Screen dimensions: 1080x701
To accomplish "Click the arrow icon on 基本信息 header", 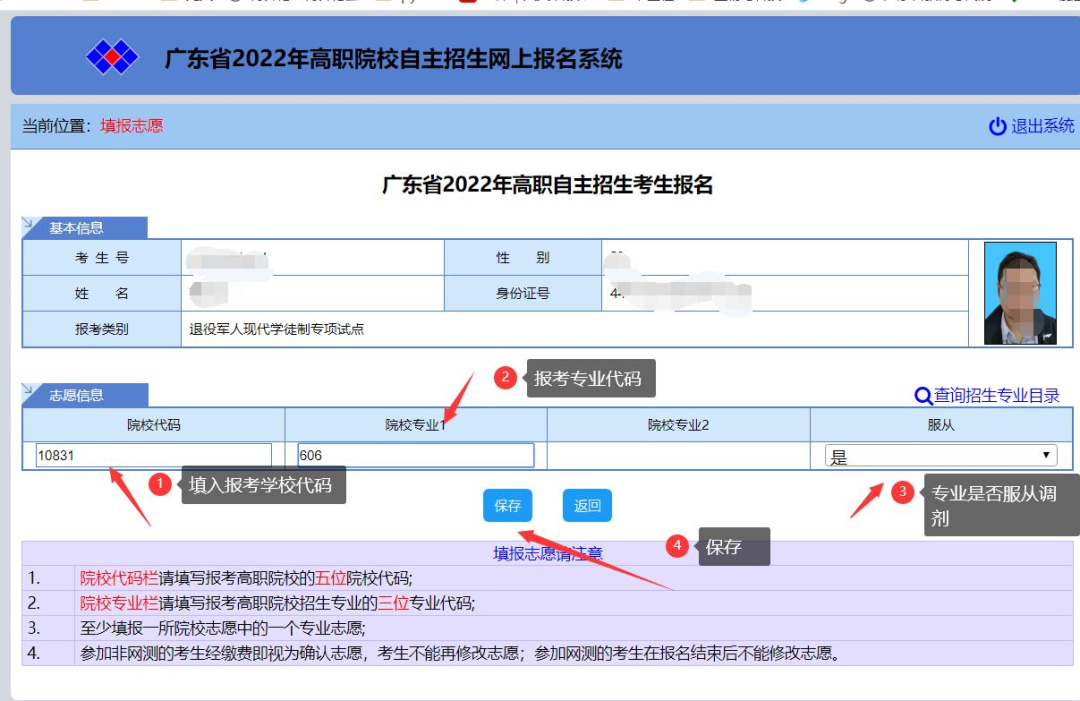I will pyautogui.click(x=31, y=224).
